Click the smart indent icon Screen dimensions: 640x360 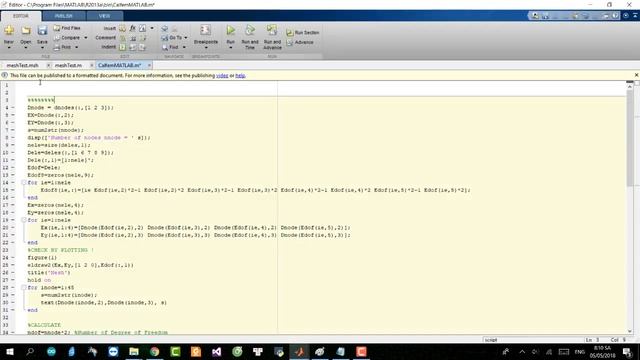point(122,47)
